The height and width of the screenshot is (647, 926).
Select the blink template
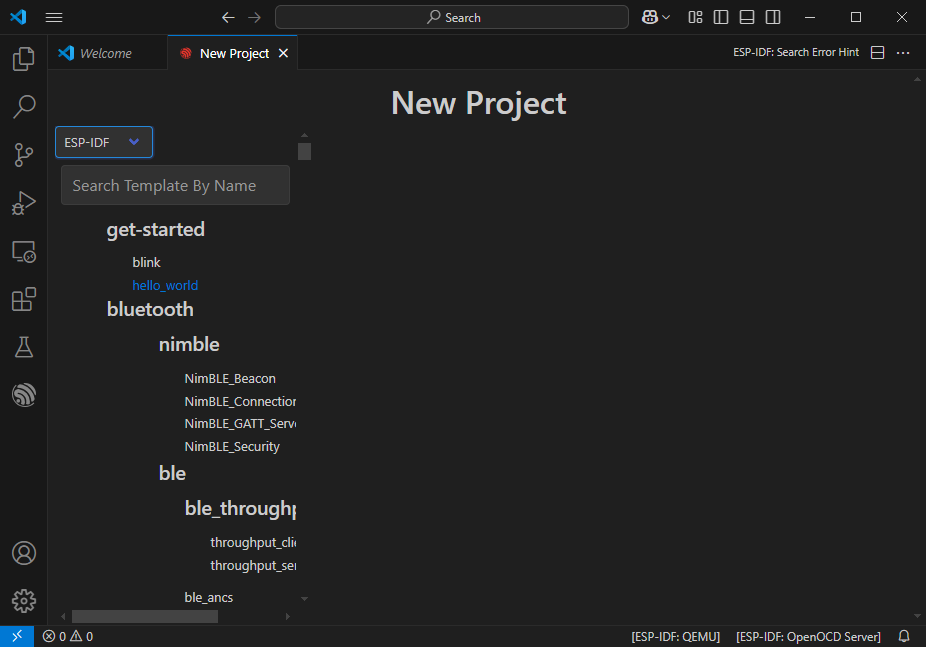coord(146,262)
